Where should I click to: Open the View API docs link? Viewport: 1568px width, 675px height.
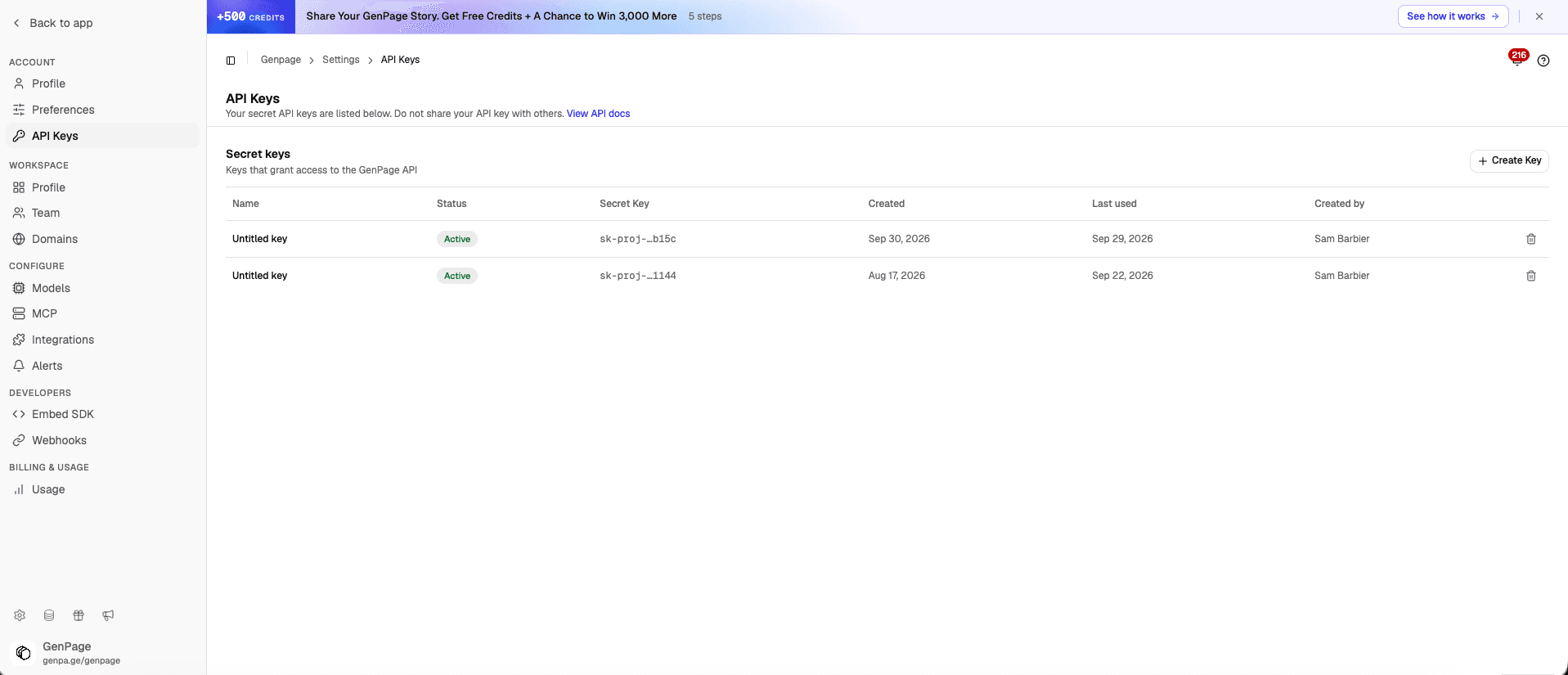(x=598, y=114)
